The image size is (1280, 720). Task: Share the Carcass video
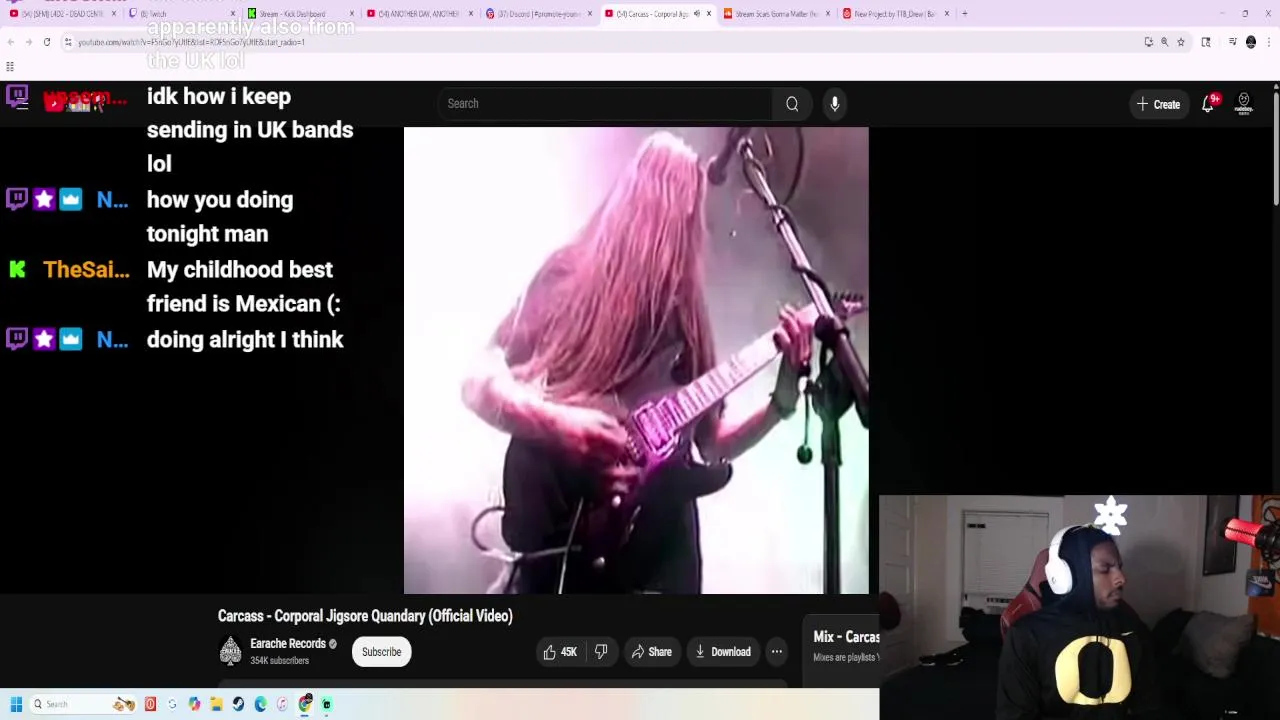coord(650,652)
